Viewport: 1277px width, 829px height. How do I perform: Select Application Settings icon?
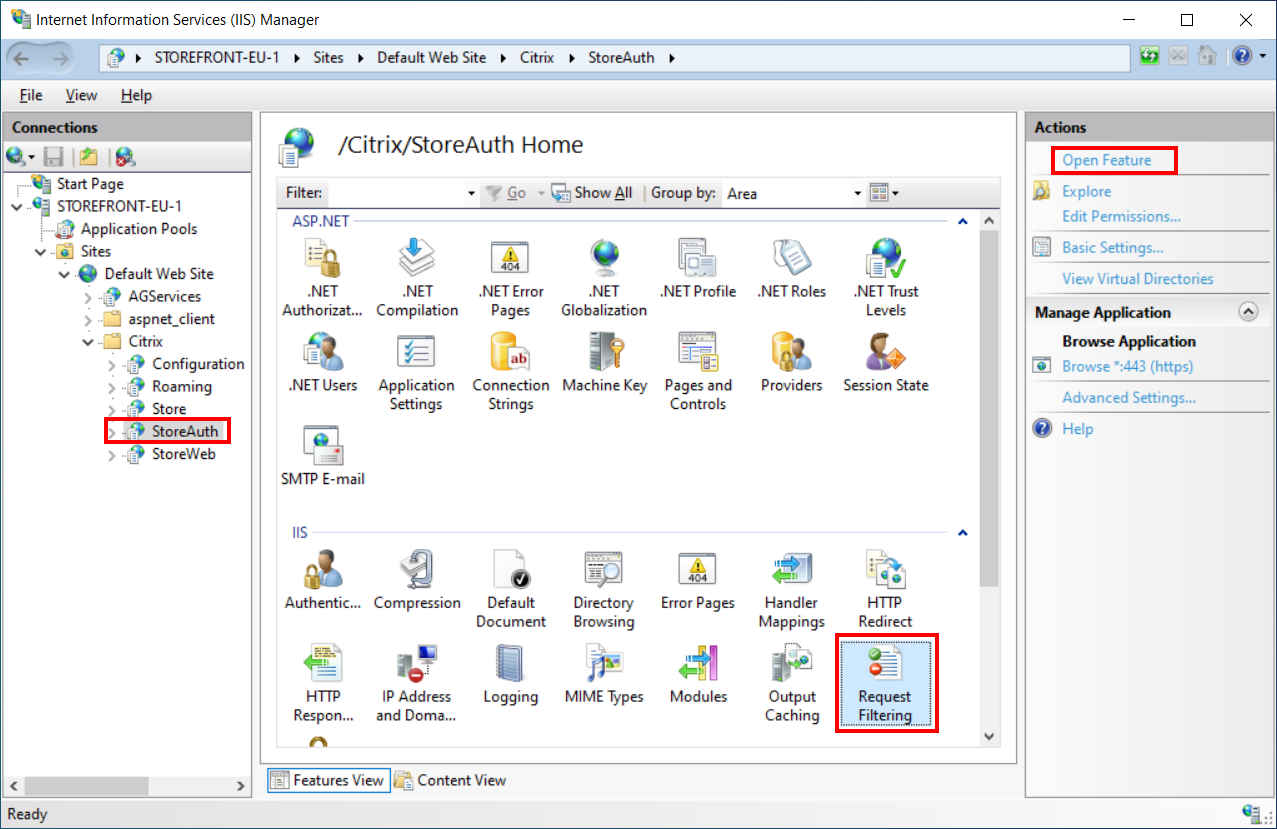416,372
